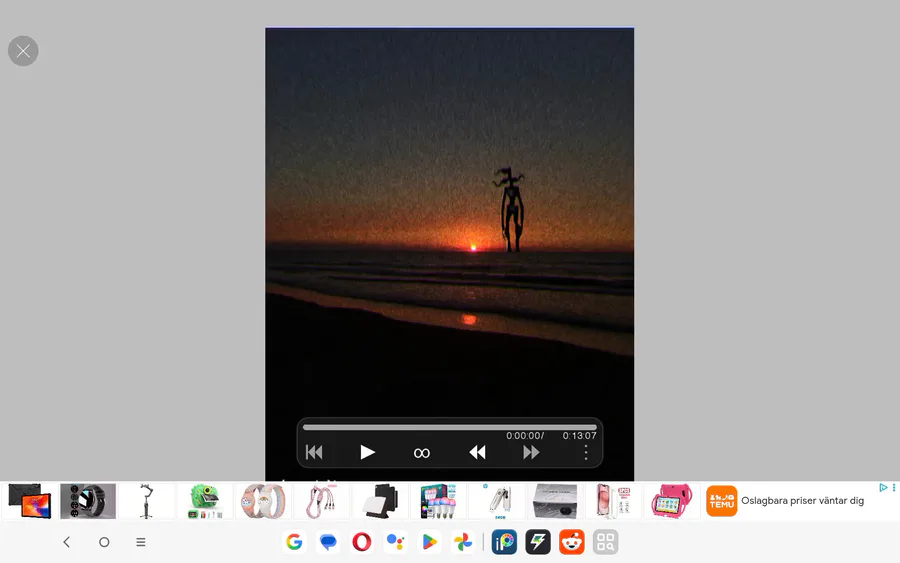The image size is (900, 563).
Task: Open the bluetooth earpiece ad thumbnail
Action: click(x=497, y=501)
